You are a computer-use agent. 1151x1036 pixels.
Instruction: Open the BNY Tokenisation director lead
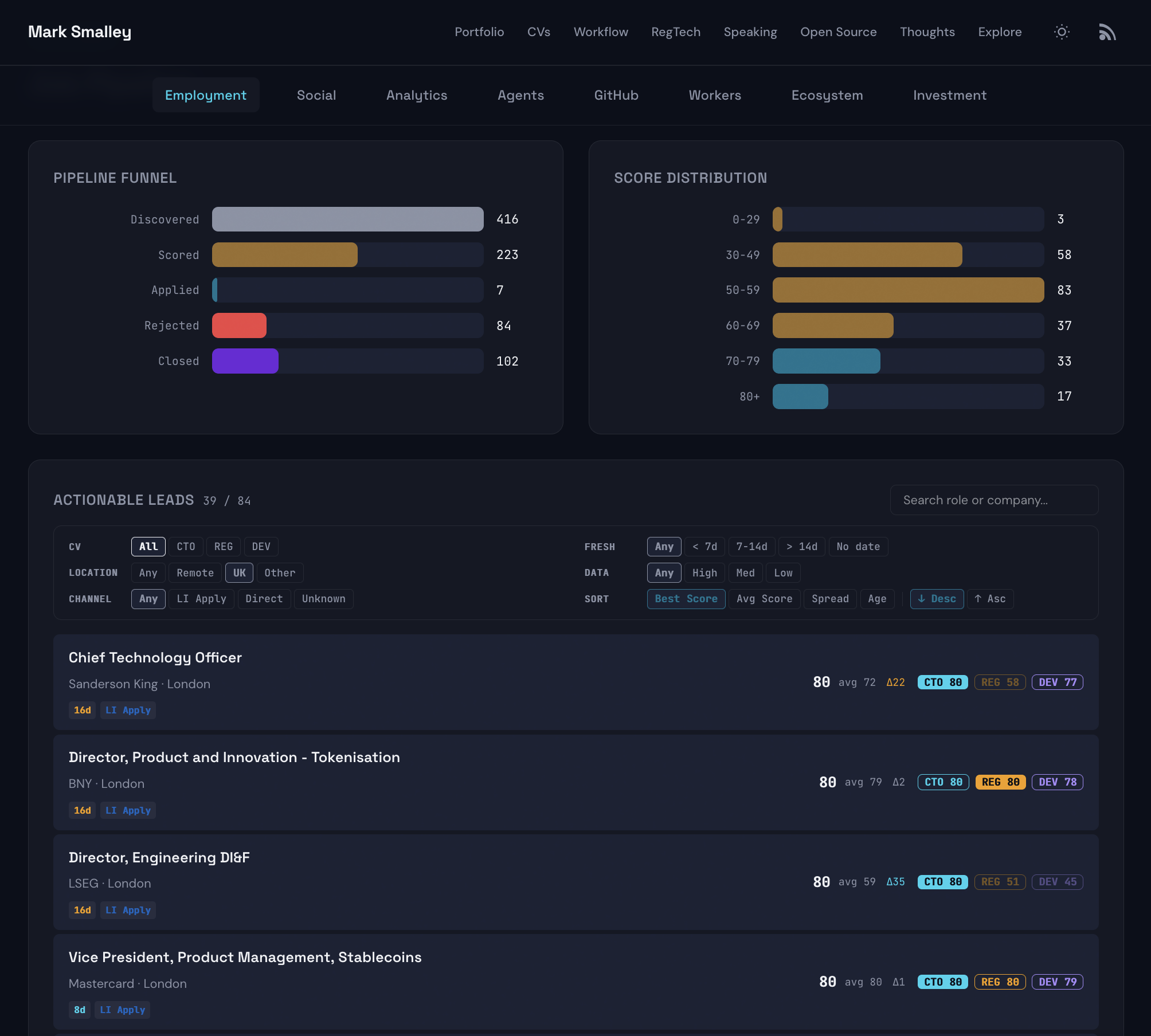point(575,782)
